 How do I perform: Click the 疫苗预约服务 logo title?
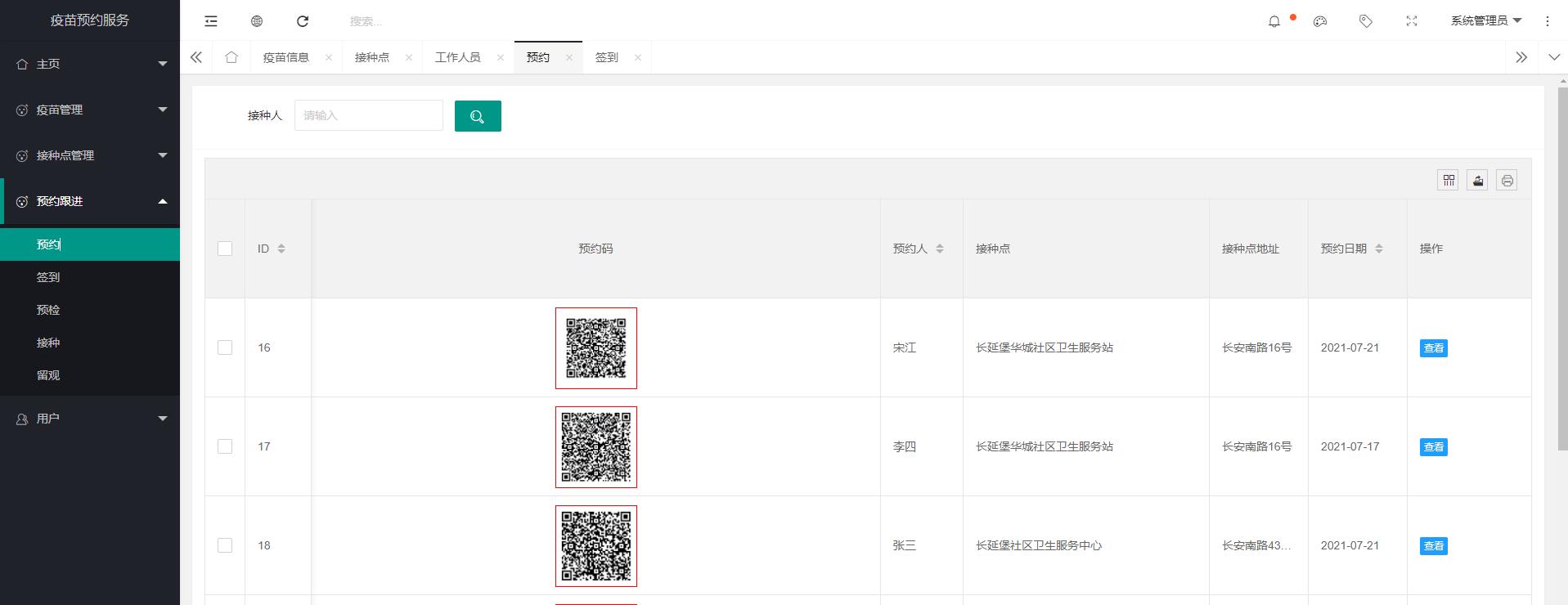[90, 20]
